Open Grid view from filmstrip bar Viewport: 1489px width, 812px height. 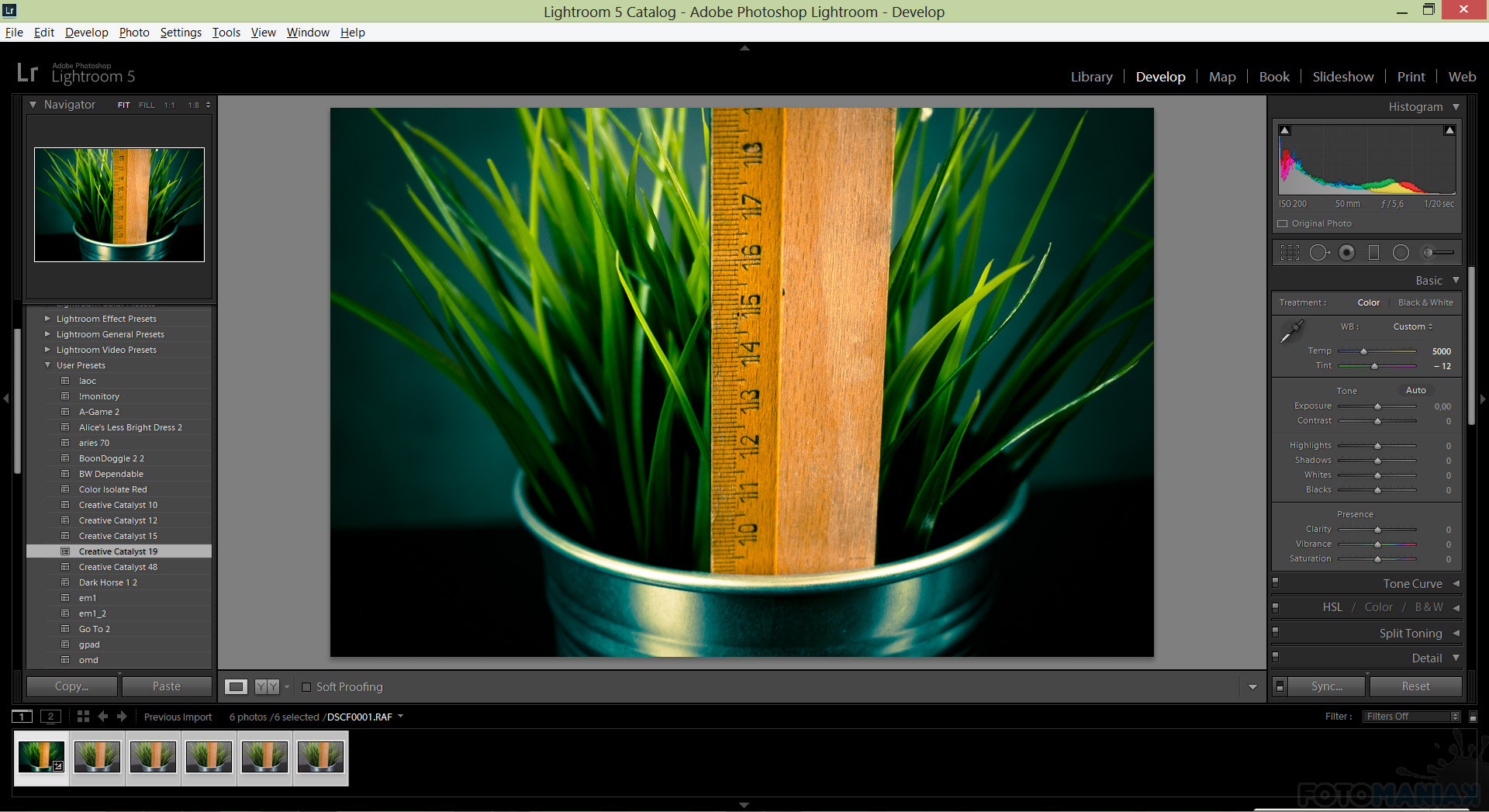pos(83,717)
